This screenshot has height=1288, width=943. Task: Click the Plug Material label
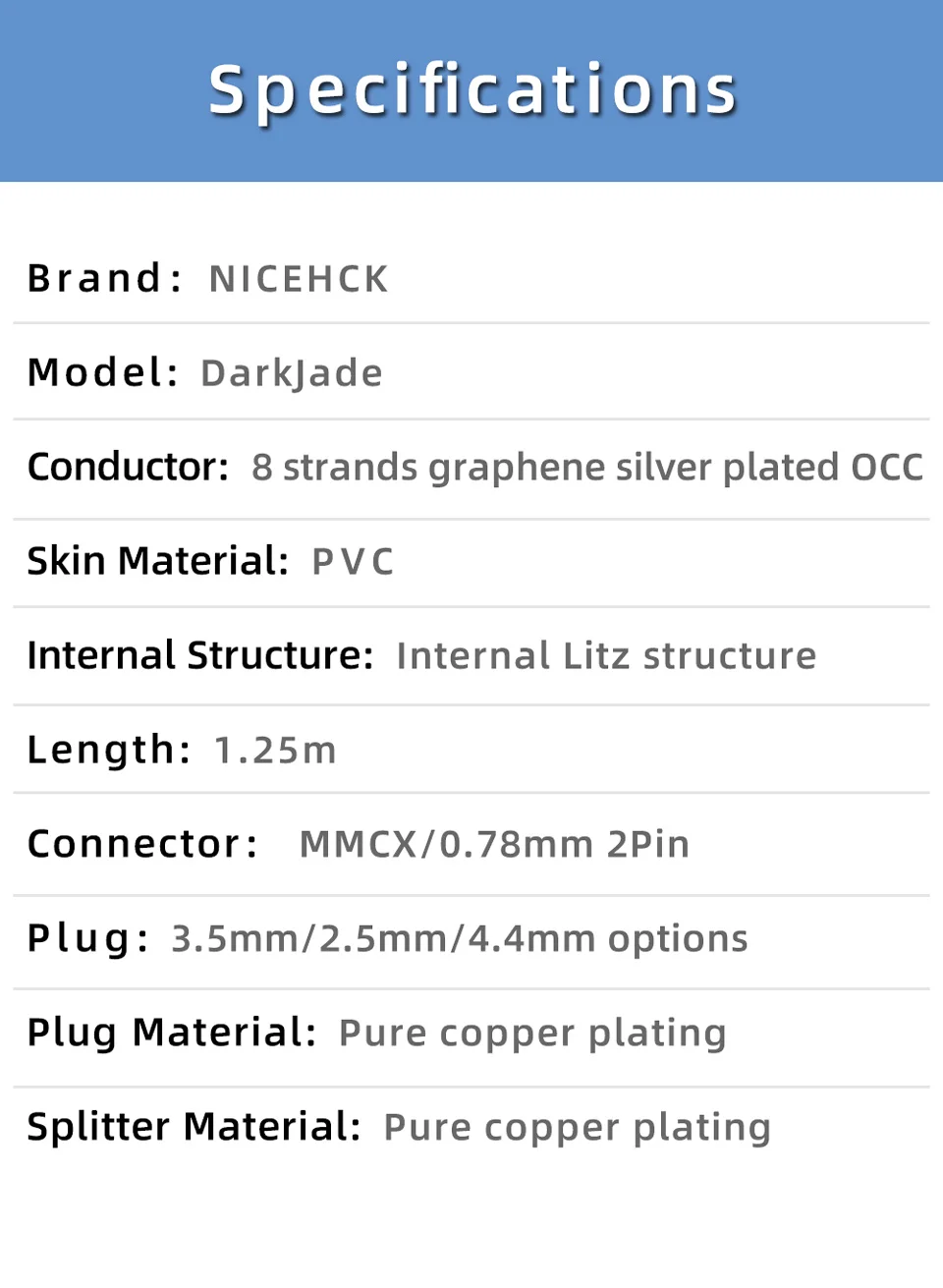coord(172,1033)
